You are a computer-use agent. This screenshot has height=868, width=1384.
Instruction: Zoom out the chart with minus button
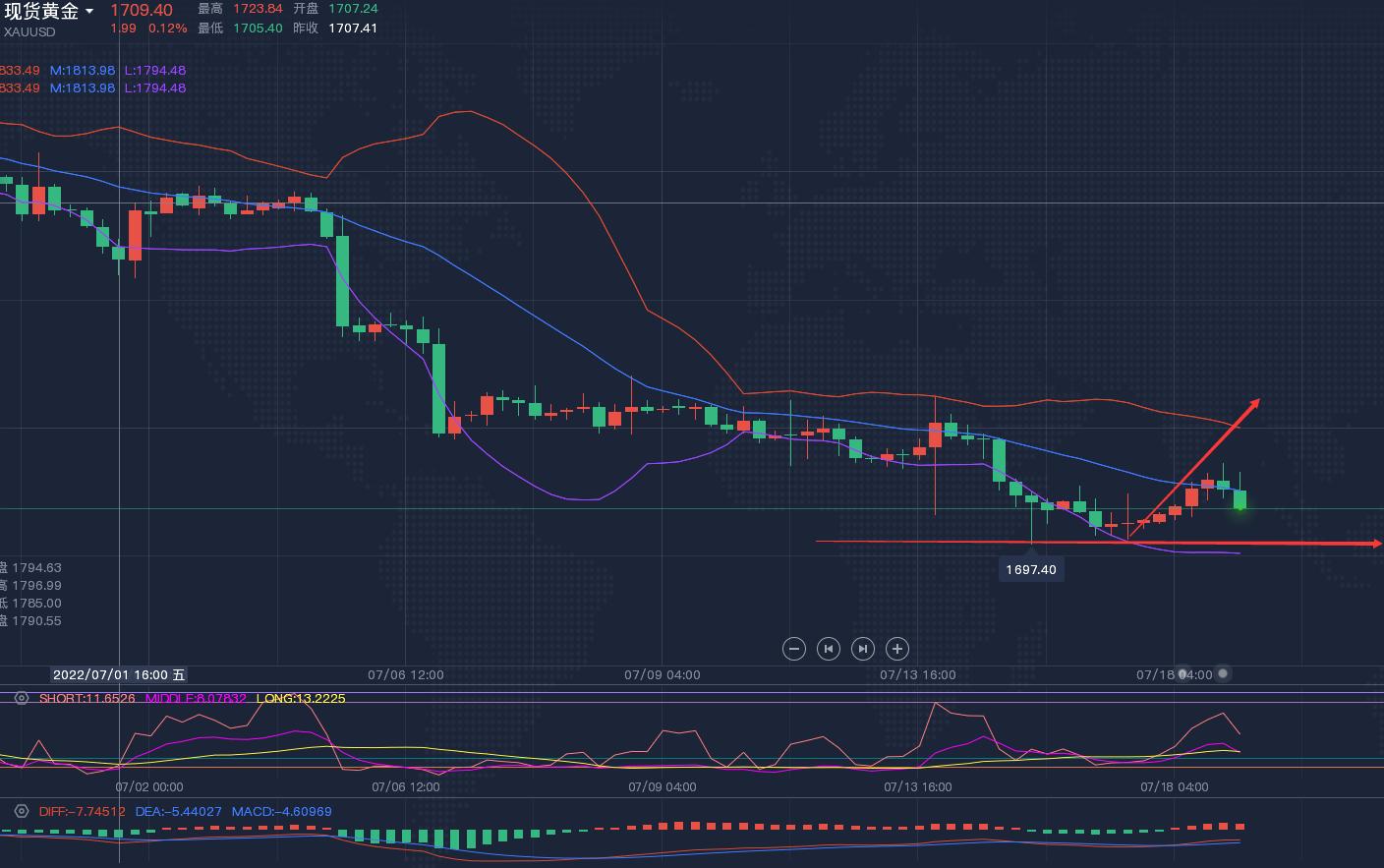pyautogui.click(x=794, y=649)
